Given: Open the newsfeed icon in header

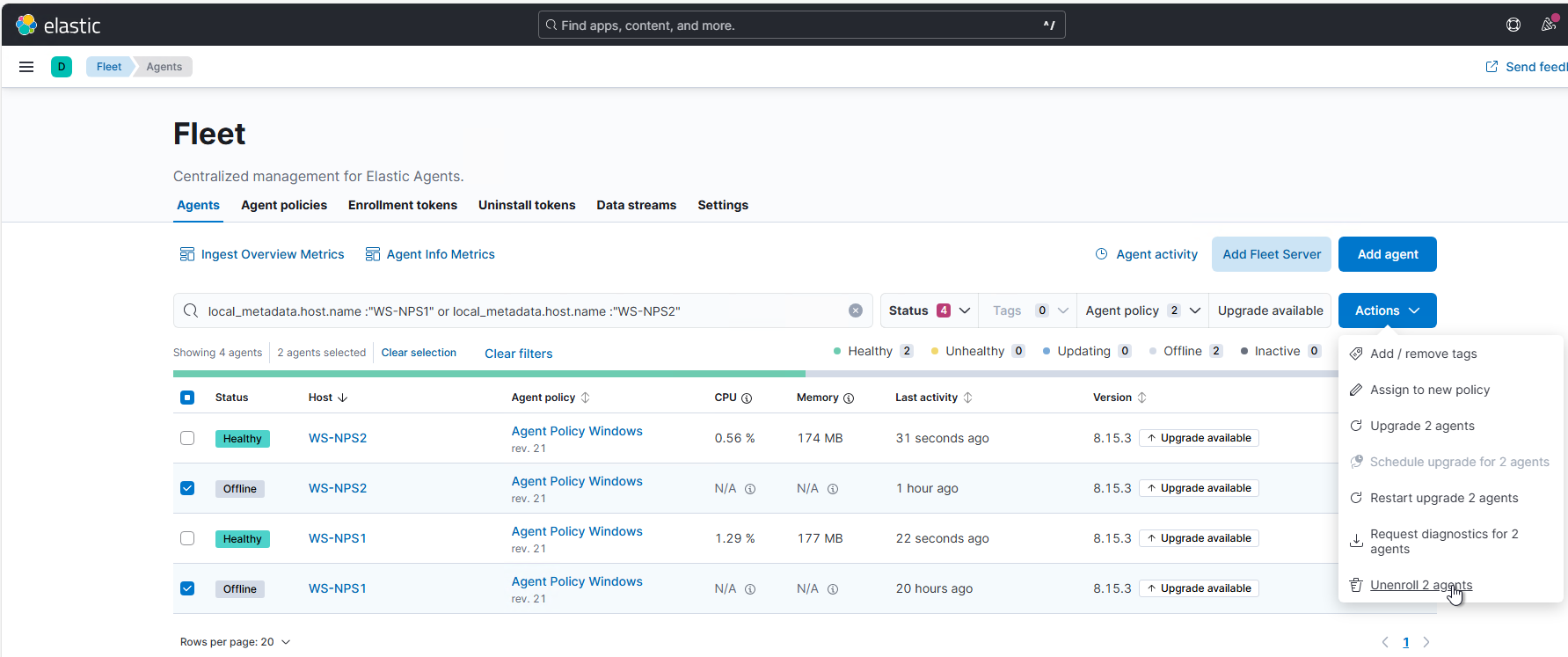Looking at the screenshot, I should click(1549, 25).
